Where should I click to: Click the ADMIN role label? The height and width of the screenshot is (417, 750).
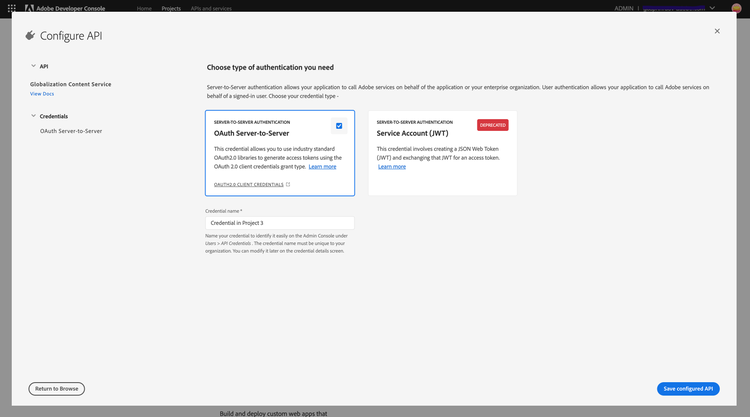click(x=624, y=9)
